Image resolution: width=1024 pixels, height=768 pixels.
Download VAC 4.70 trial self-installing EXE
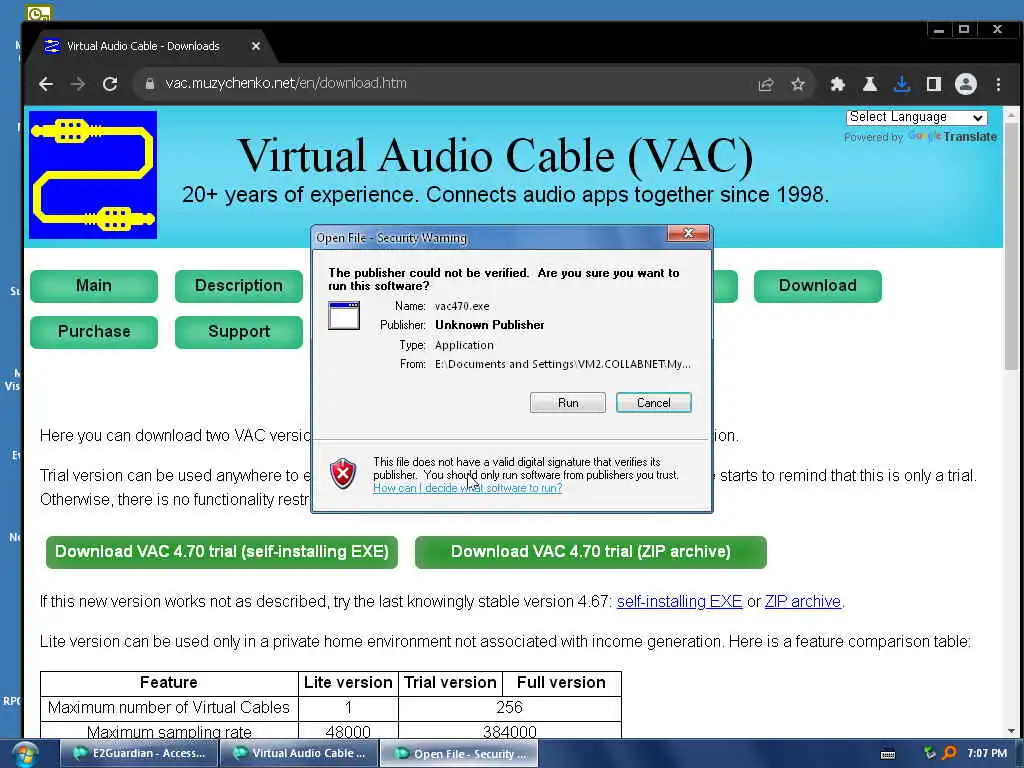point(221,552)
